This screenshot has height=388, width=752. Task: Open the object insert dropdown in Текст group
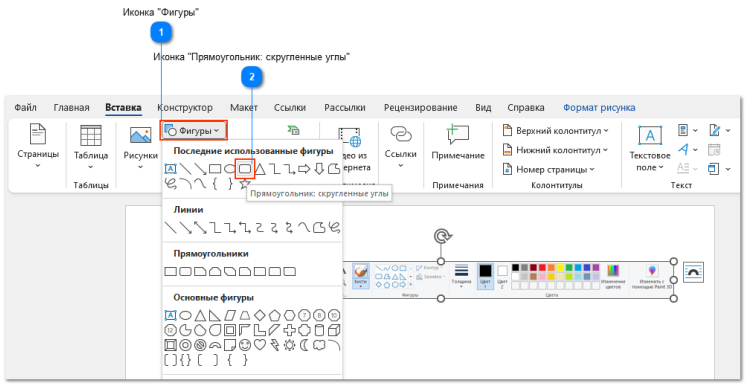click(720, 169)
